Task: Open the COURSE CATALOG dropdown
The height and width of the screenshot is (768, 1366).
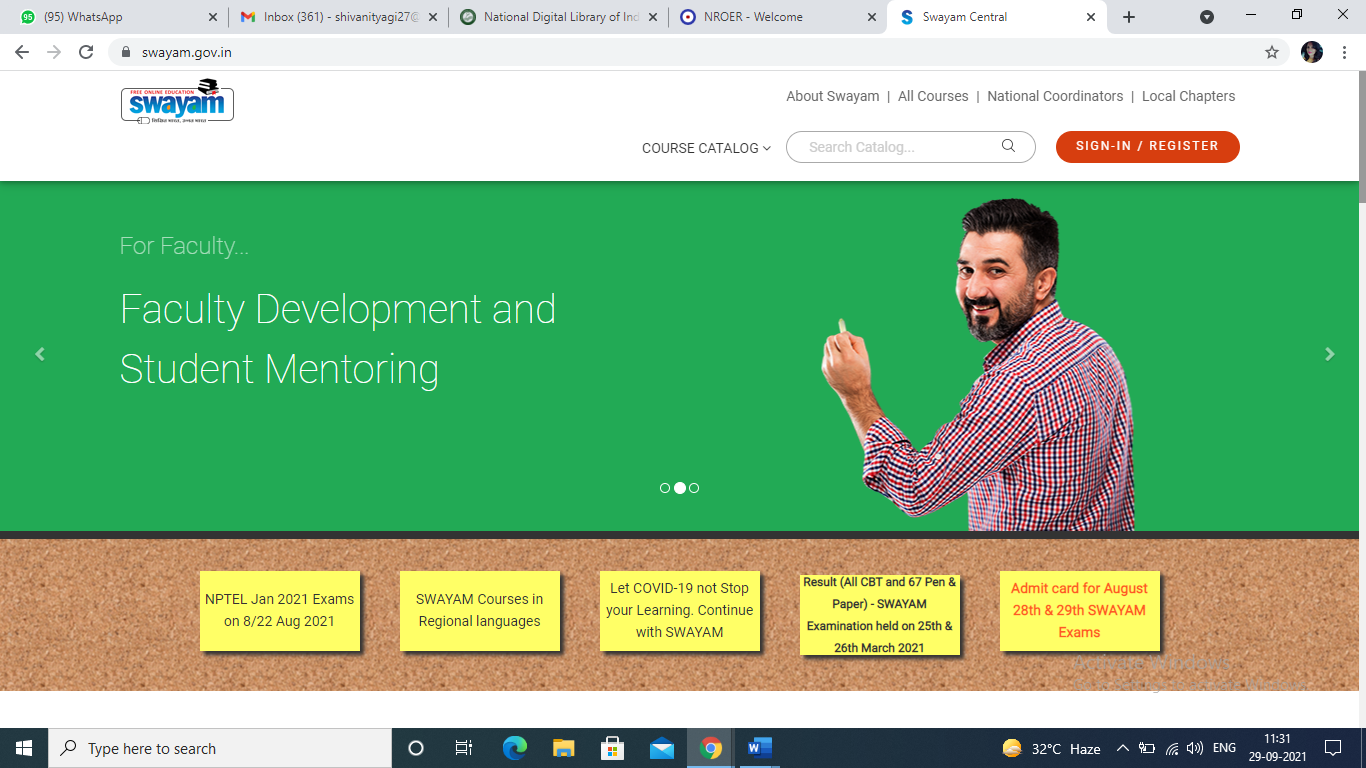Action: click(x=706, y=147)
